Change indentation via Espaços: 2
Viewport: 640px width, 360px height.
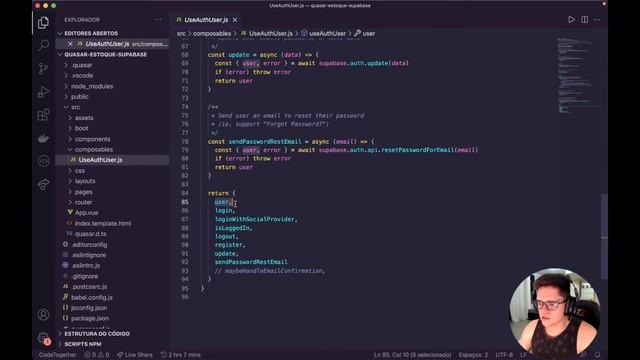point(473,355)
